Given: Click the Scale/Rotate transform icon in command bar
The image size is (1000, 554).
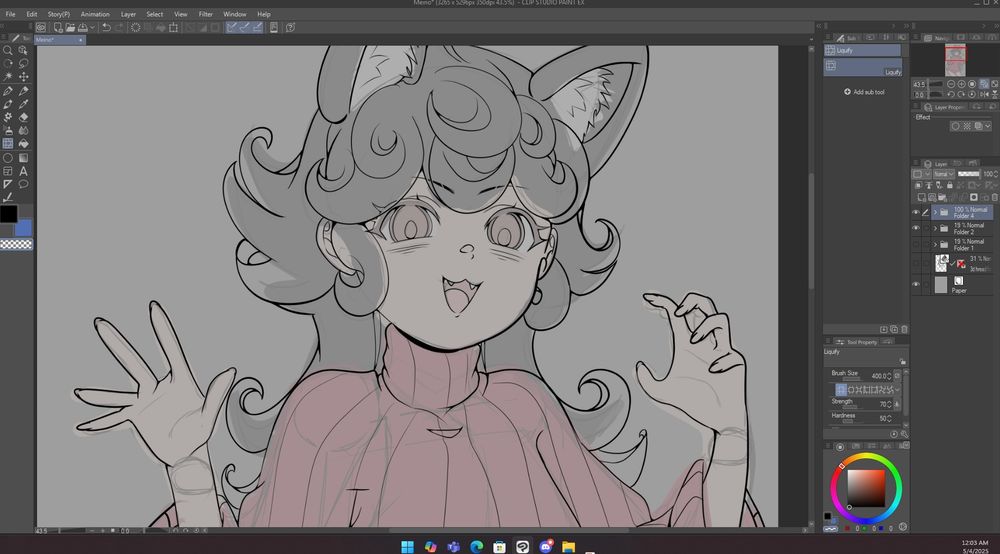Looking at the screenshot, I should pos(173,27).
